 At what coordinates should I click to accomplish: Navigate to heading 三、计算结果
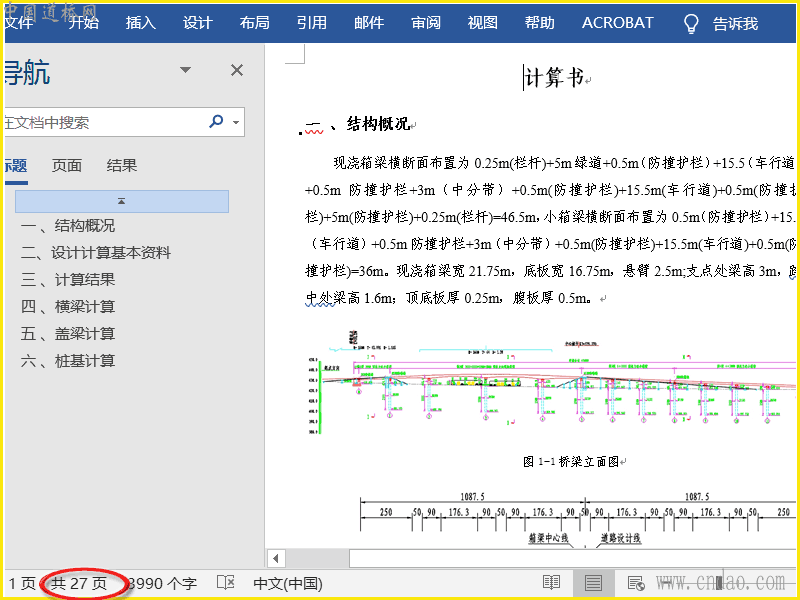[68, 280]
